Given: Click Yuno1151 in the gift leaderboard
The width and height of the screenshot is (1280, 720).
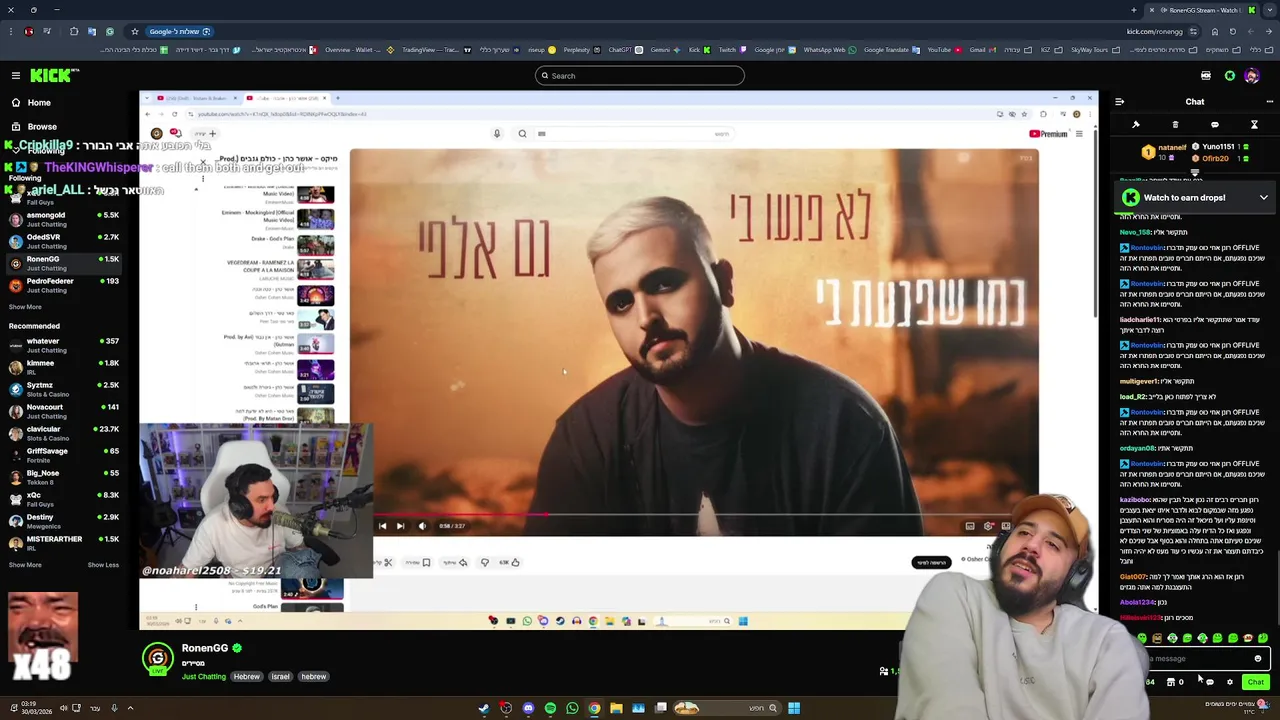Looking at the screenshot, I should [x=1218, y=147].
